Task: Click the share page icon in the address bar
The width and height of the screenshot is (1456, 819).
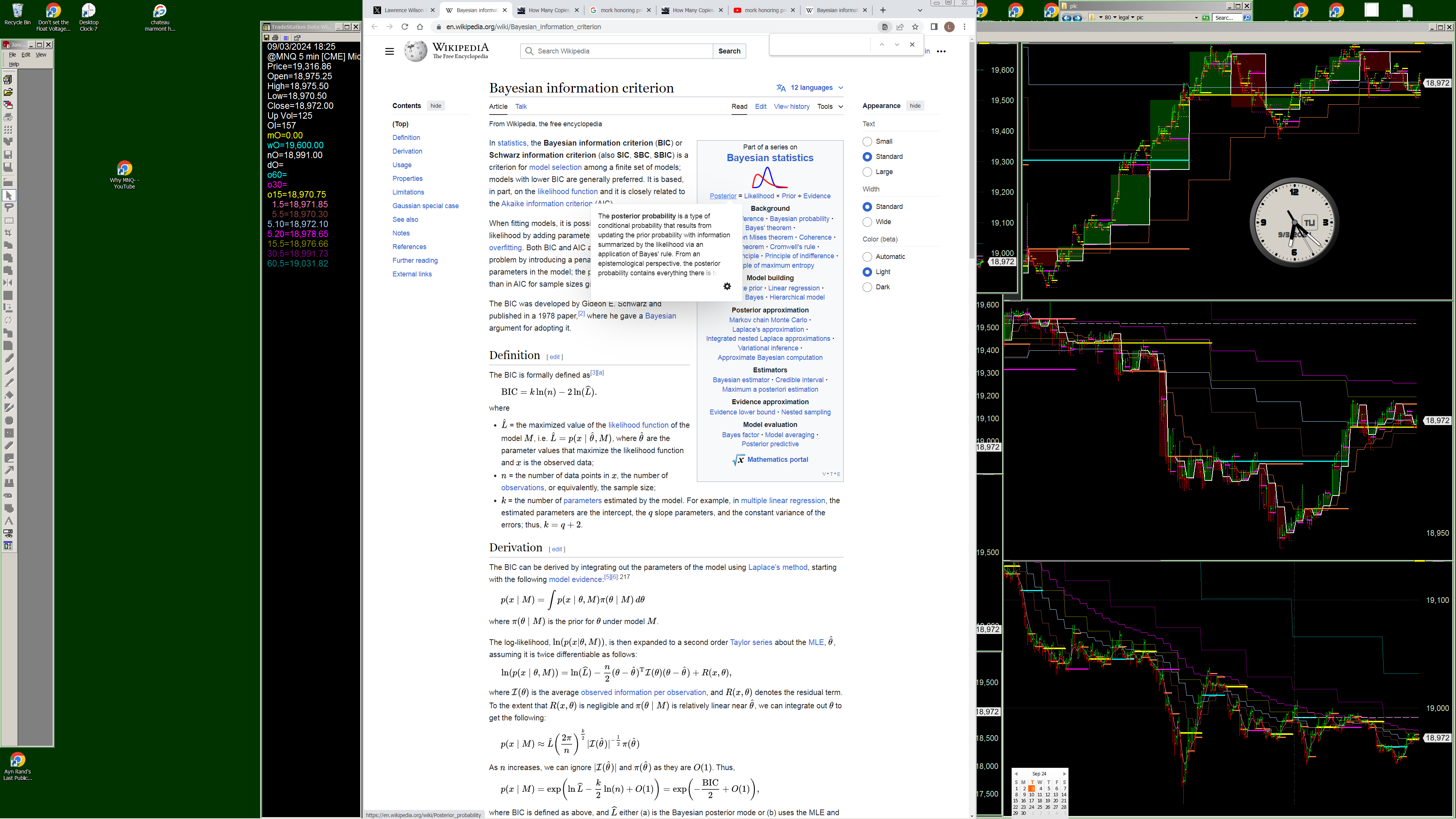Action: click(x=900, y=27)
